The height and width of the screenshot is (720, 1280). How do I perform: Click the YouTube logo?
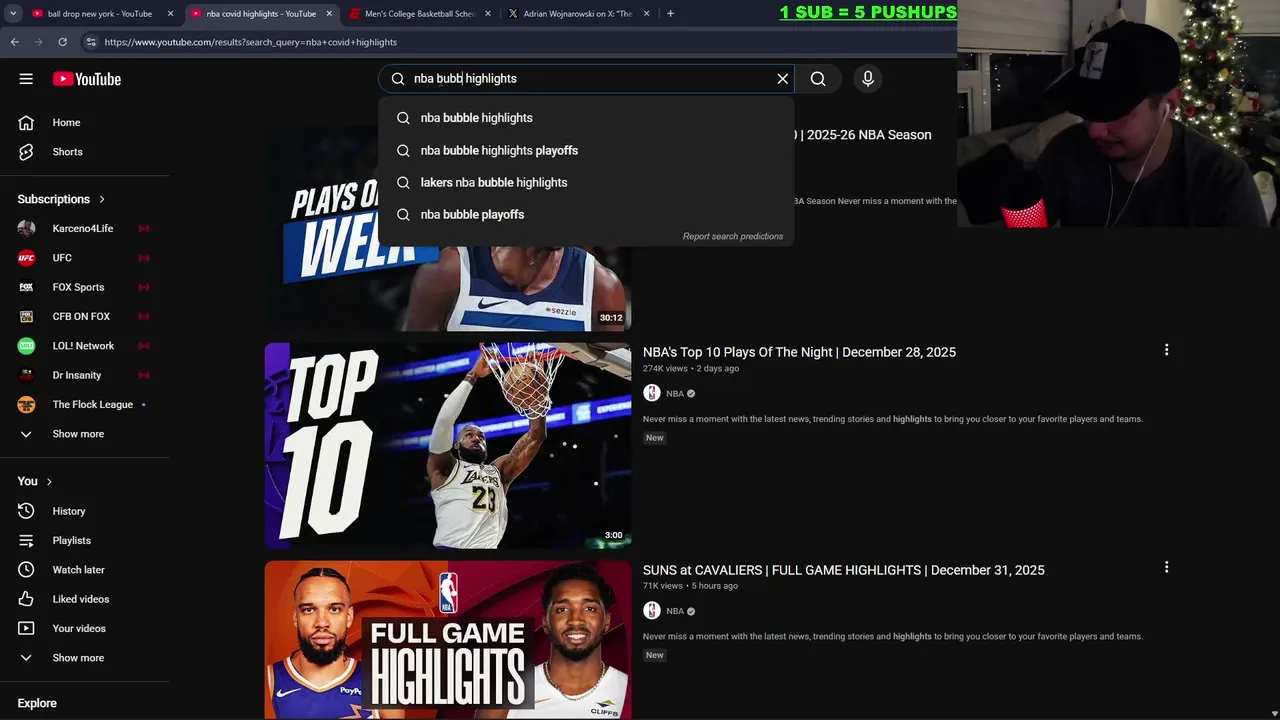tap(87, 79)
